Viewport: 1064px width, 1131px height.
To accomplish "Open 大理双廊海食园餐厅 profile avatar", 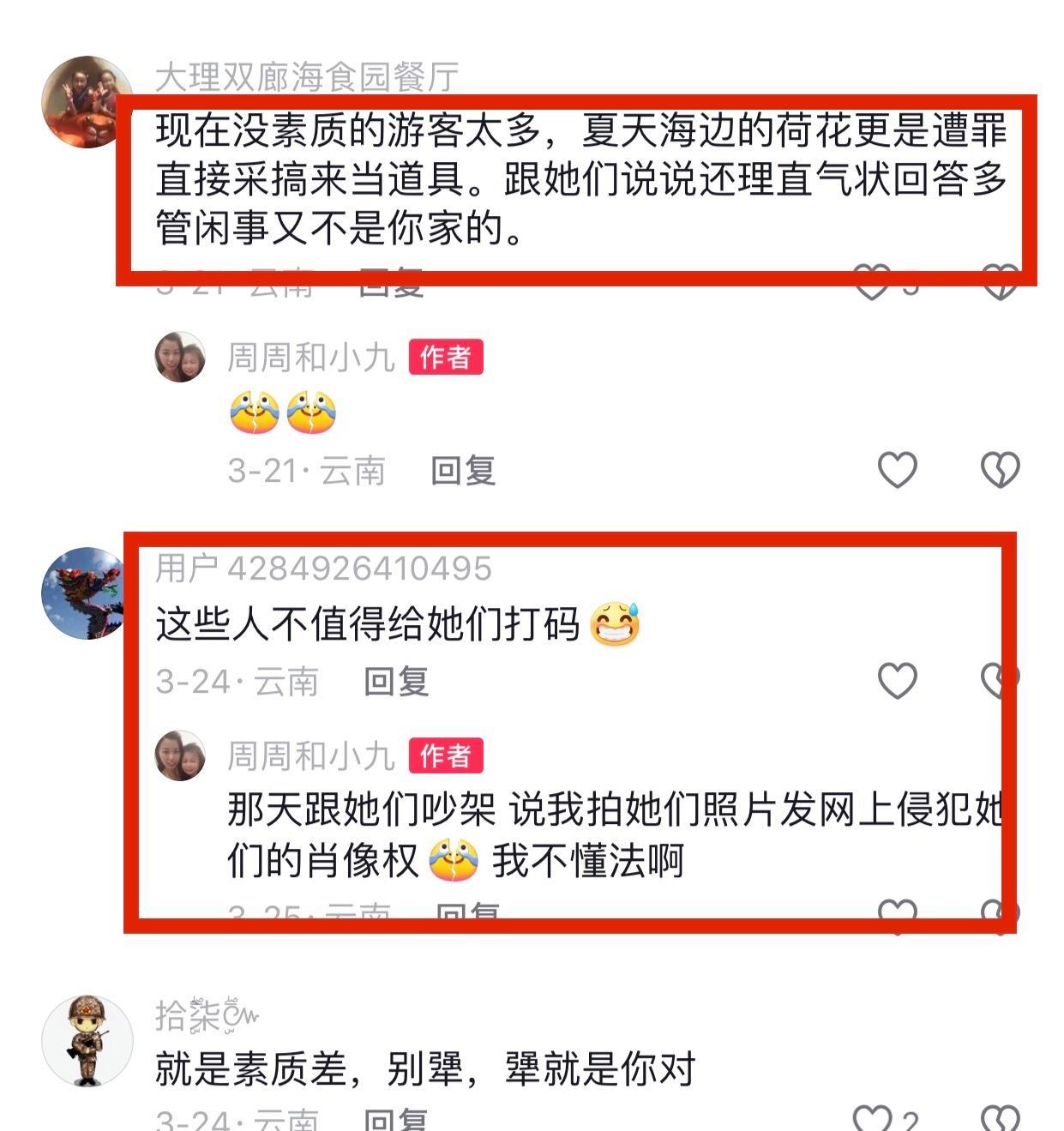I will (x=87, y=102).
